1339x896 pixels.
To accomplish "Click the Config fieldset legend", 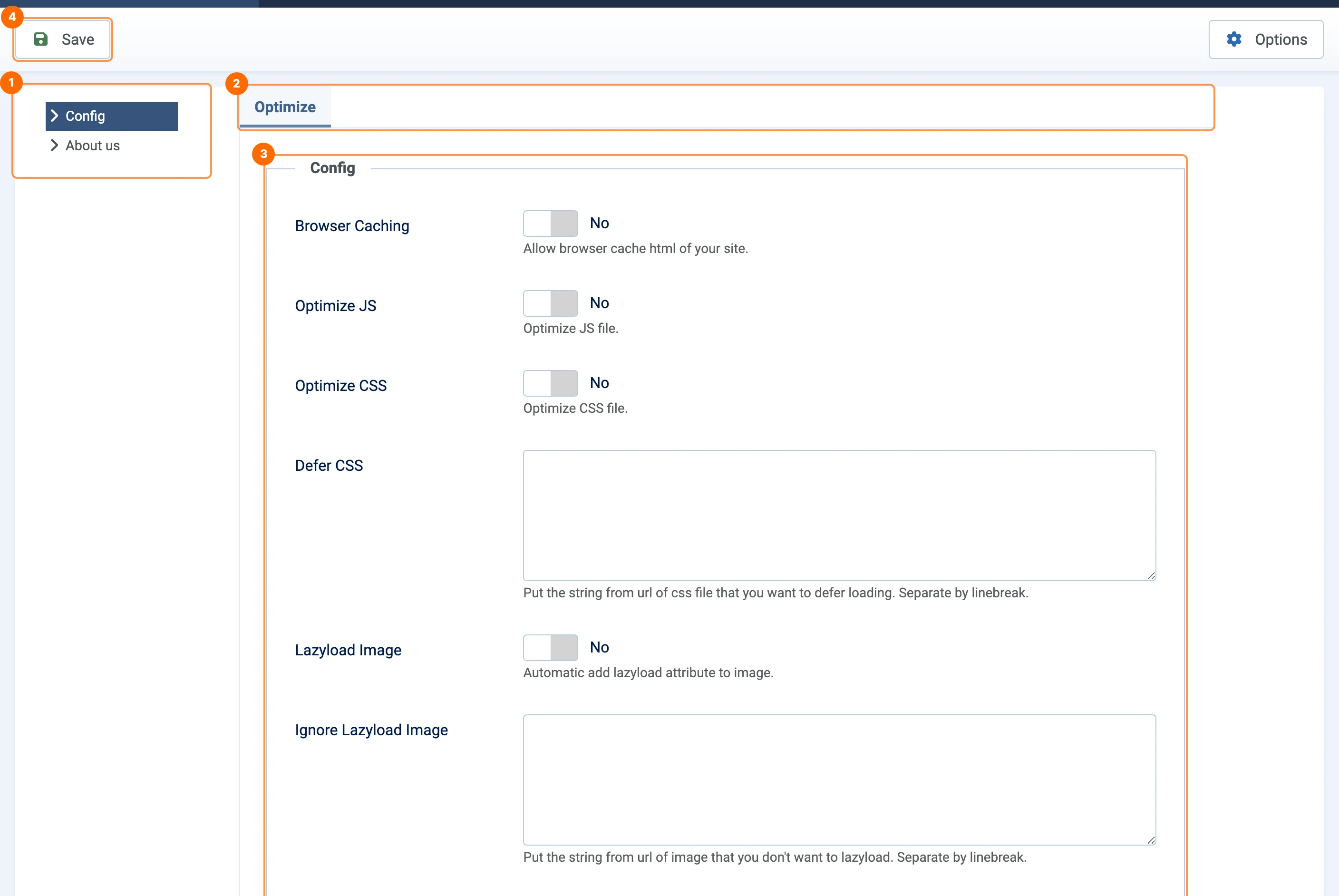I will tap(332, 168).
